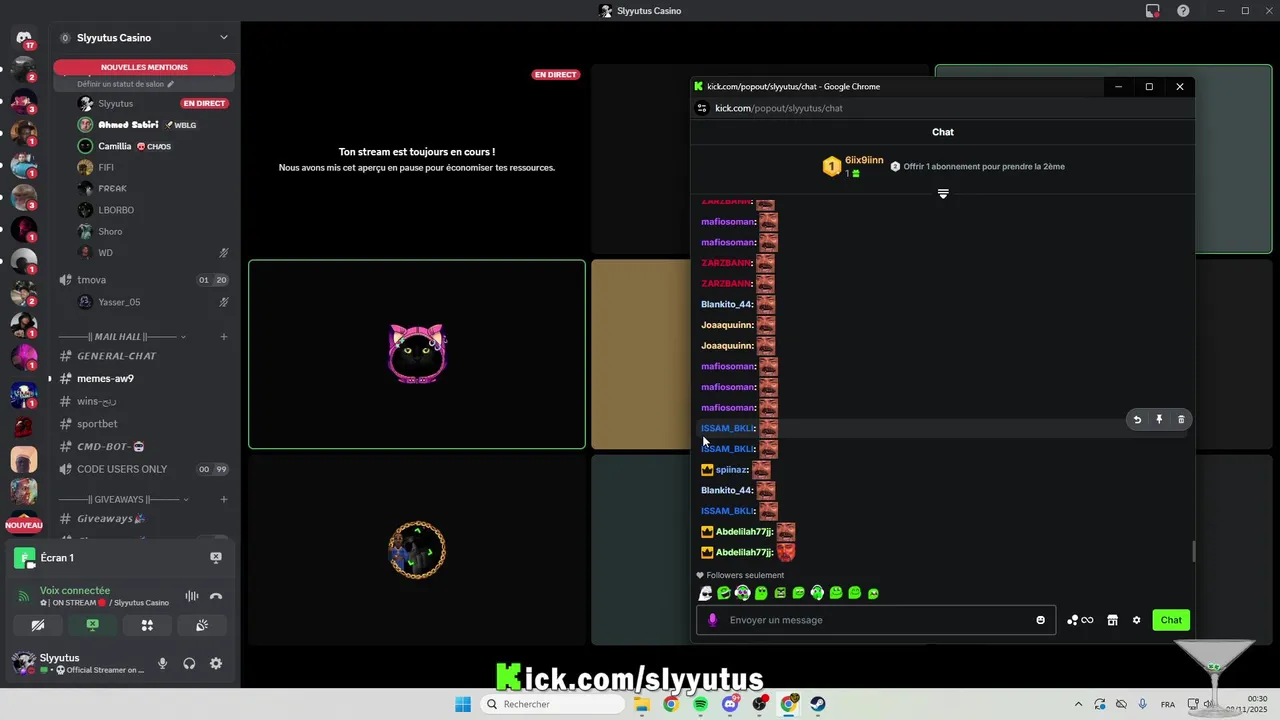Add channel to MAIL HALL category

[x=223, y=337]
